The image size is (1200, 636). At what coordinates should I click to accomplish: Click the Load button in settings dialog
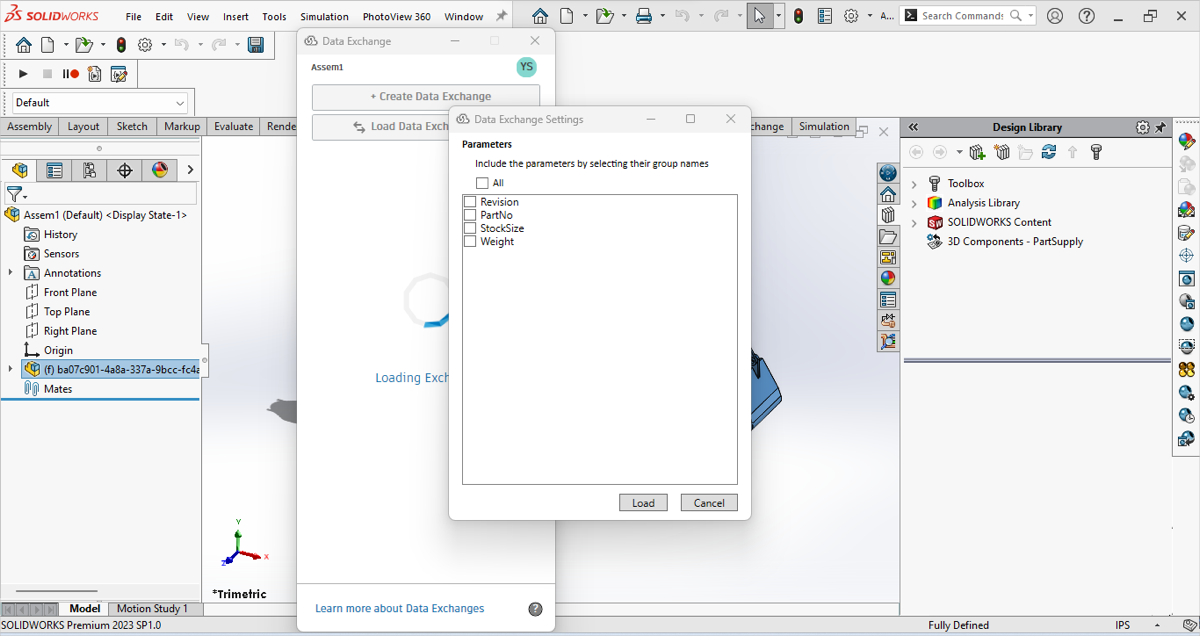pyautogui.click(x=643, y=503)
